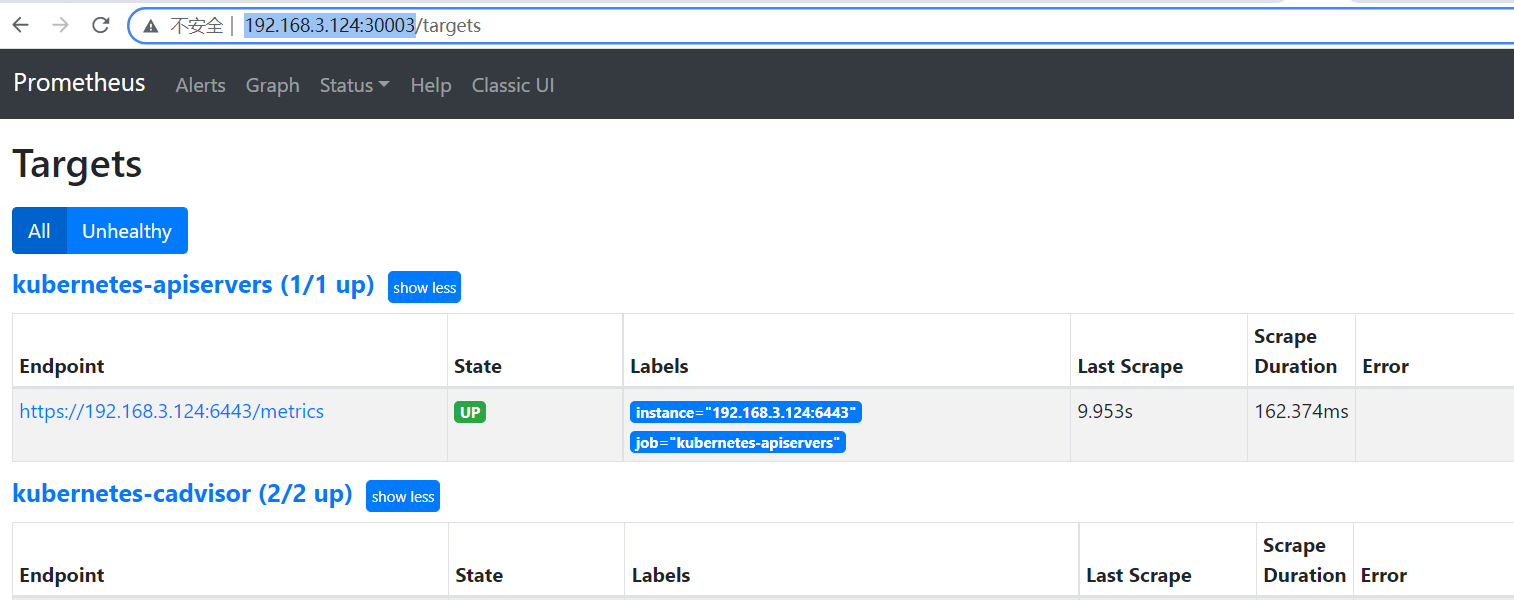The image size is (1514, 600).
Task: Click the address bar URL field
Action: click(820, 26)
